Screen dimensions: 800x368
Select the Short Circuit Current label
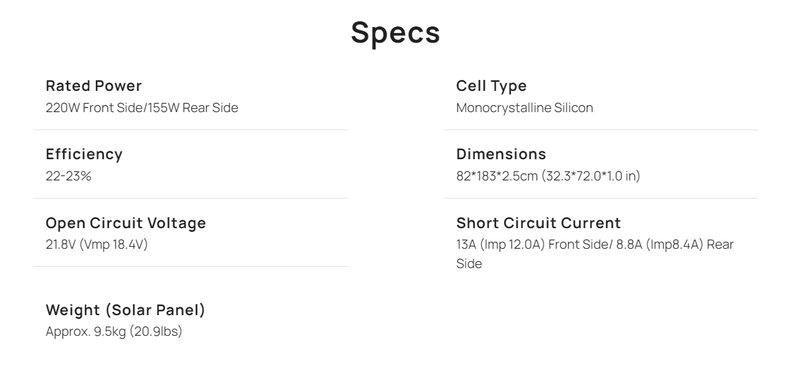pyautogui.click(x=539, y=223)
